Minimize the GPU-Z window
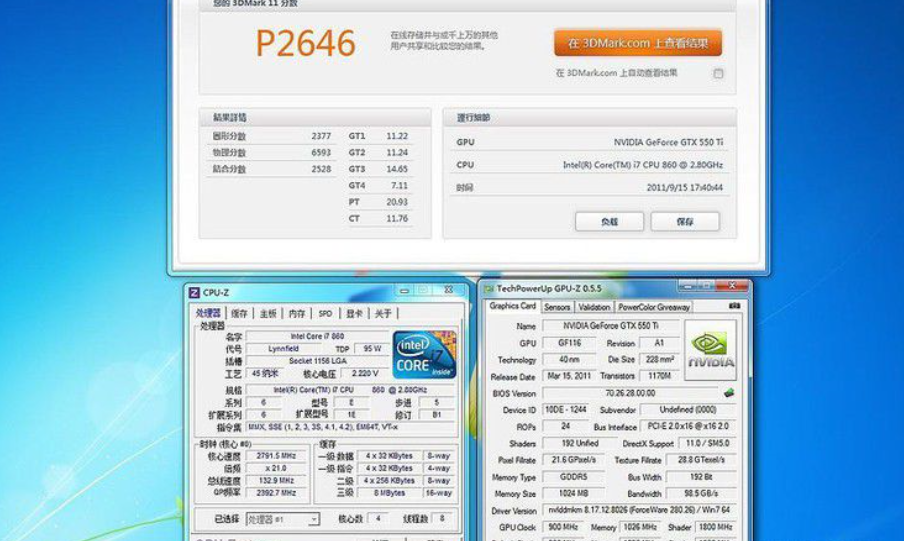The height and width of the screenshot is (541, 904). pos(687,285)
